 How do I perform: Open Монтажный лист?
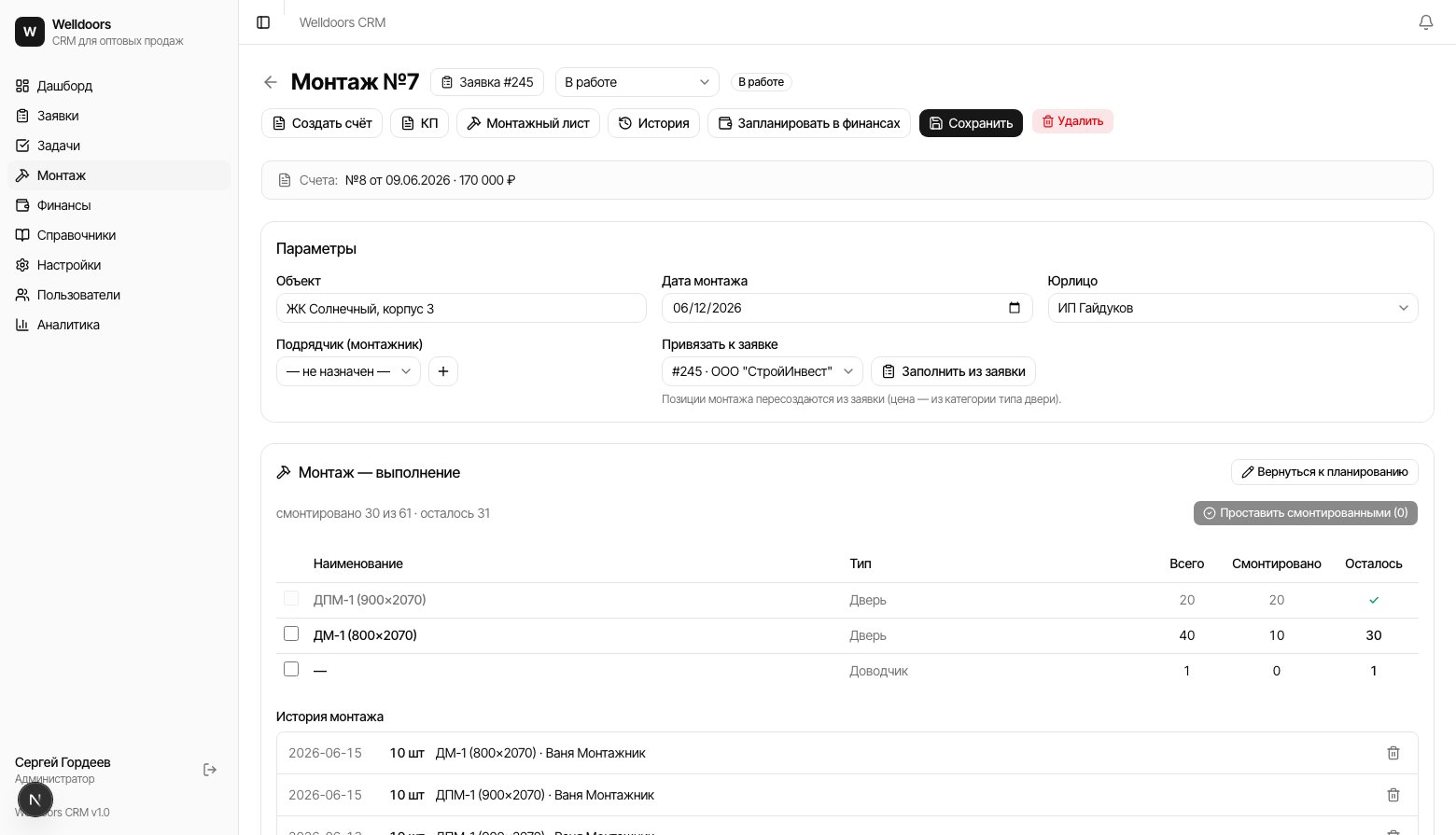tap(528, 123)
